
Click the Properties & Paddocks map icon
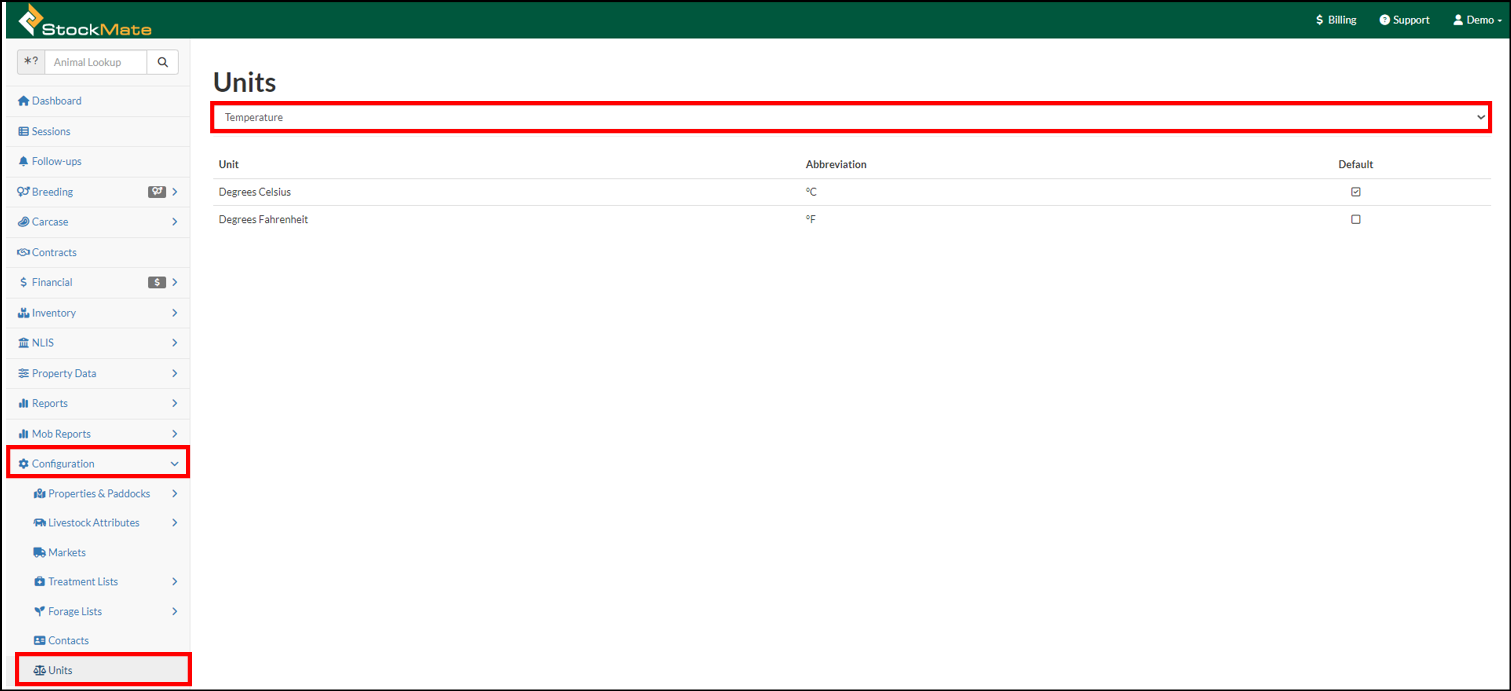point(40,494)
